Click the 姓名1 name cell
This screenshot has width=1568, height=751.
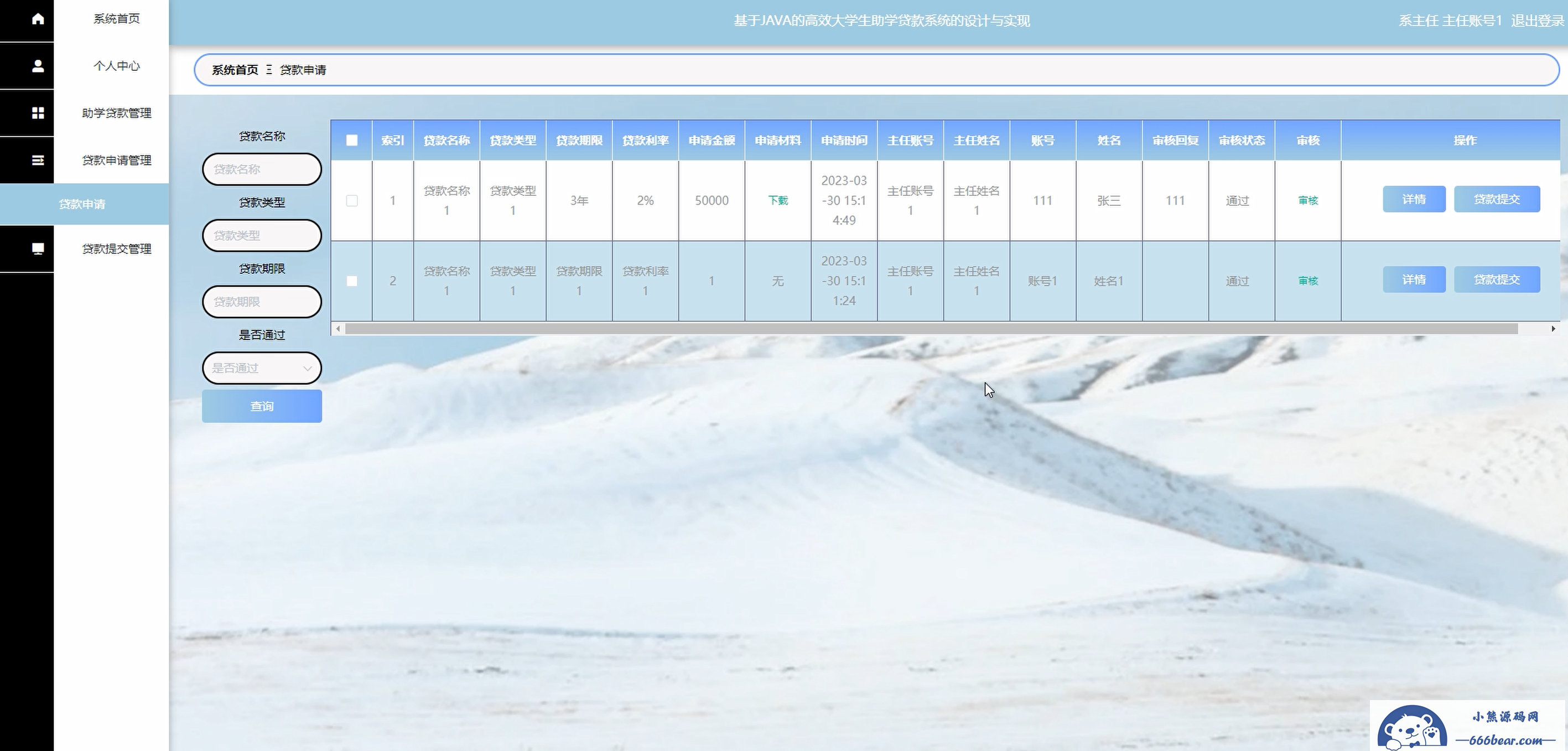tap(1109, 281)
